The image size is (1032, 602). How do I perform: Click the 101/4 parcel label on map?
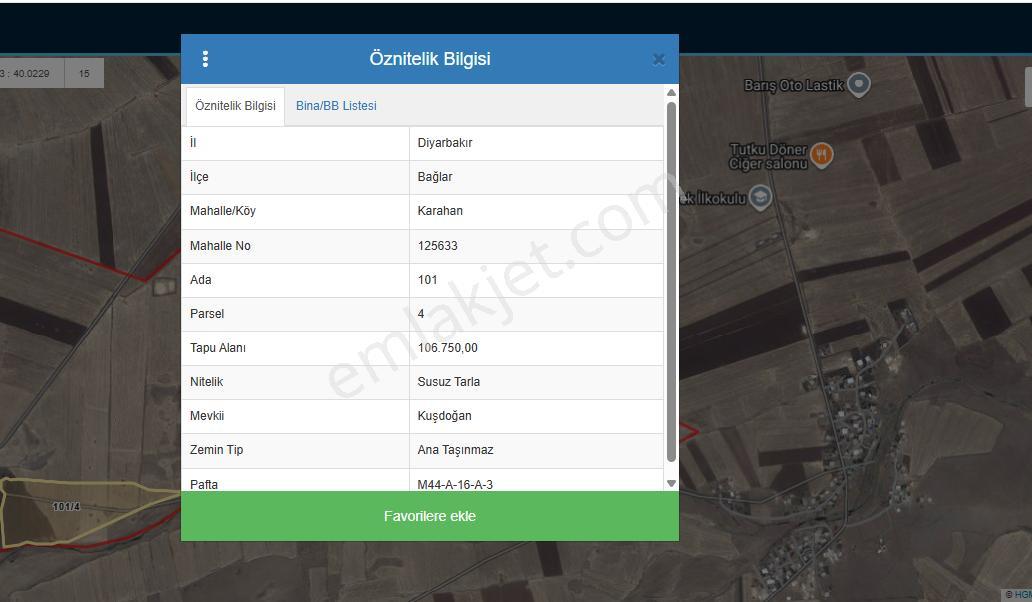click(x=66, y=507)
